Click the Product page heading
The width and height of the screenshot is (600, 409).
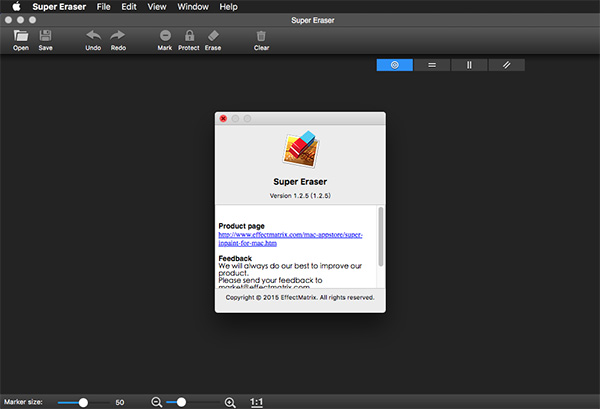[x=241, y=226]
